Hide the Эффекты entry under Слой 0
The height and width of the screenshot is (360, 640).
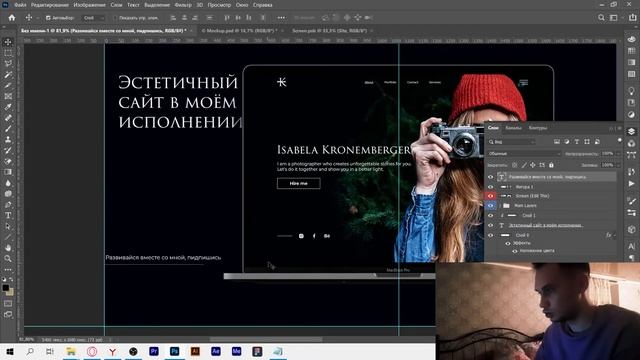pos(508,243)
